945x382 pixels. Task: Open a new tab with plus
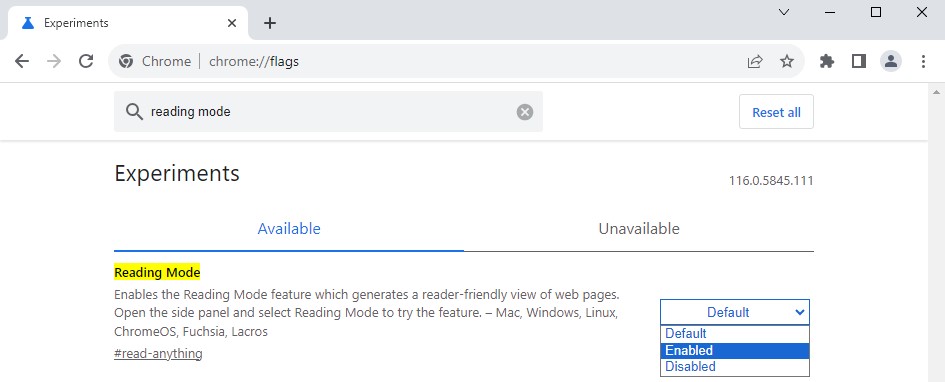(x=270, y=23)
